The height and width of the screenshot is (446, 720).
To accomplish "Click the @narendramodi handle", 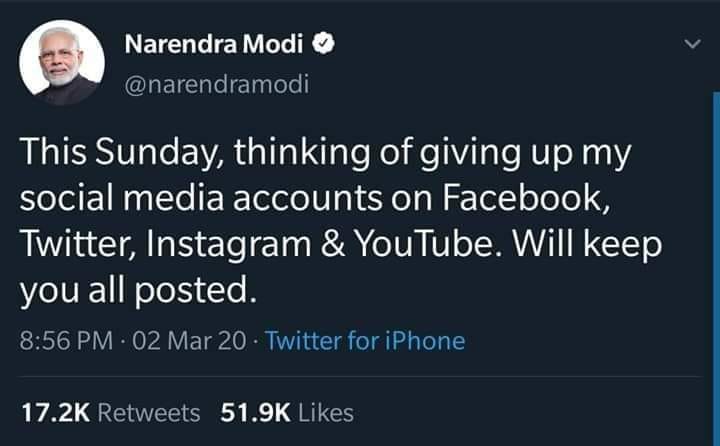I will (x=217, y=84).
